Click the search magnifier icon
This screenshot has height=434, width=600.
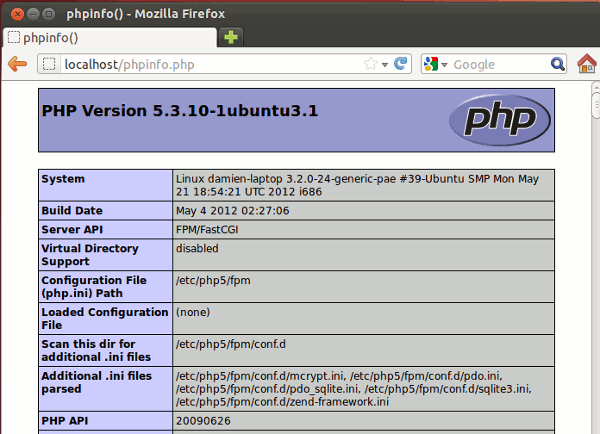pyautogui.click(x=558, y=64)
